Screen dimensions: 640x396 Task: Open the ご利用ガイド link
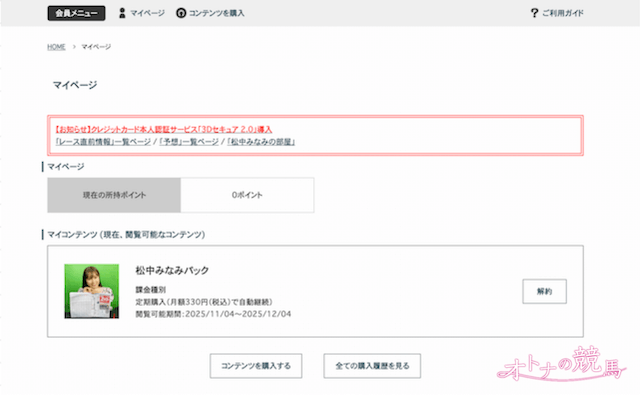click(x=563, y=13)
